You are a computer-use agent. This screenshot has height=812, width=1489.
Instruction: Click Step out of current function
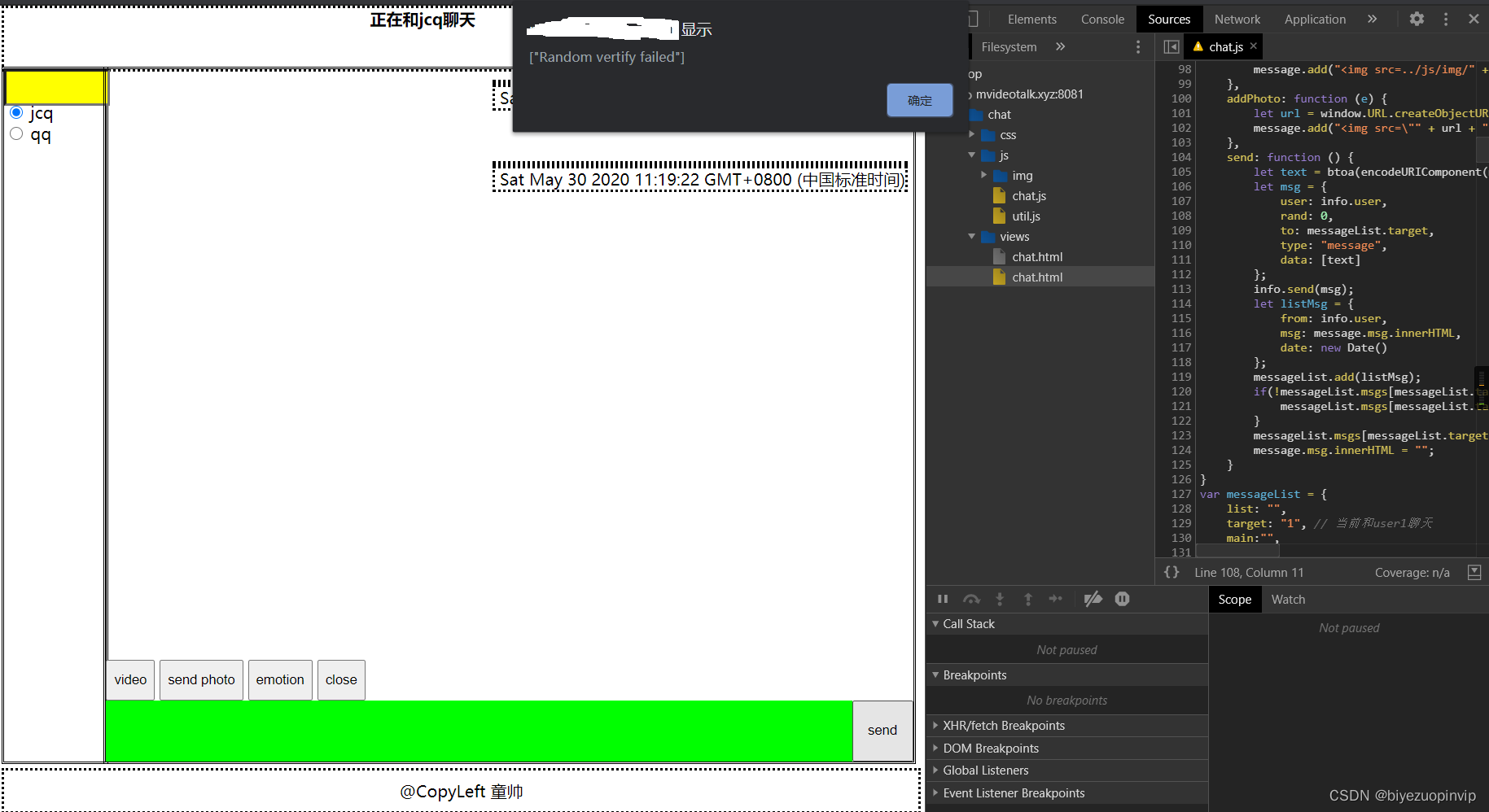1028,599
